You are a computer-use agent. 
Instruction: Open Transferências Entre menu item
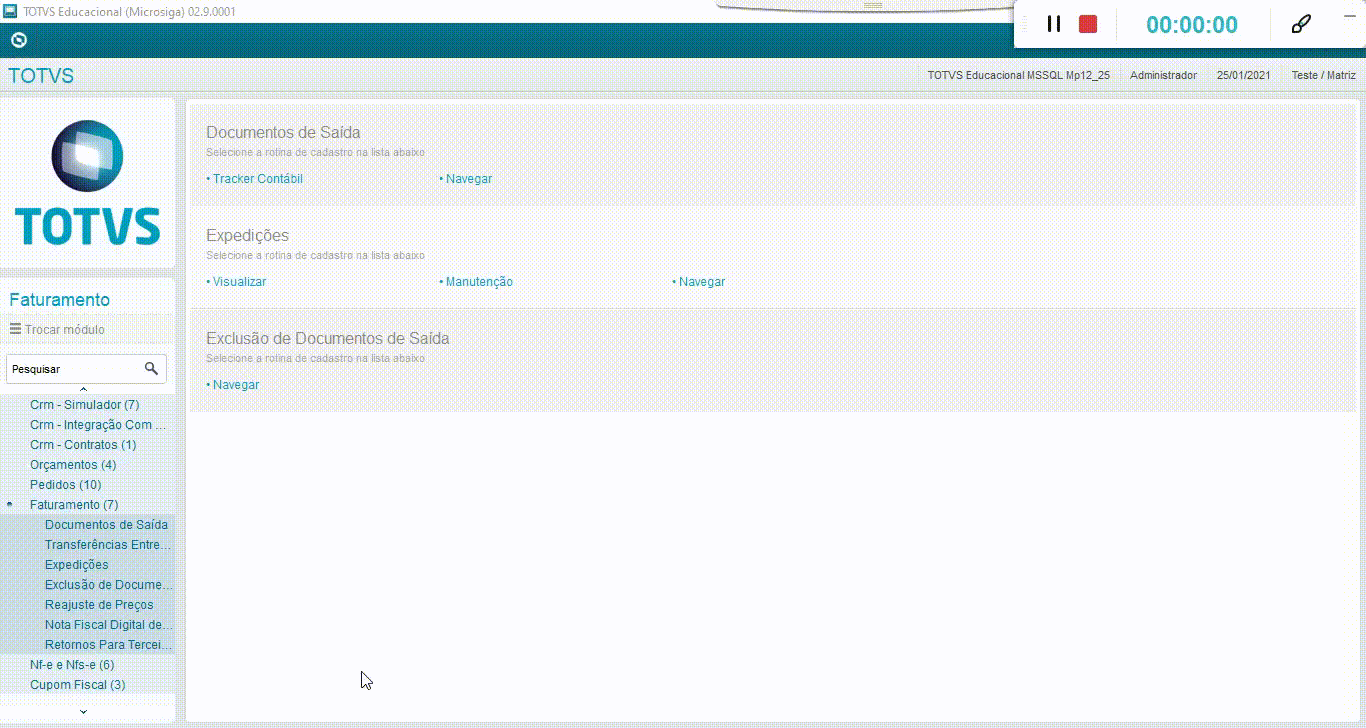coord(108,545)
